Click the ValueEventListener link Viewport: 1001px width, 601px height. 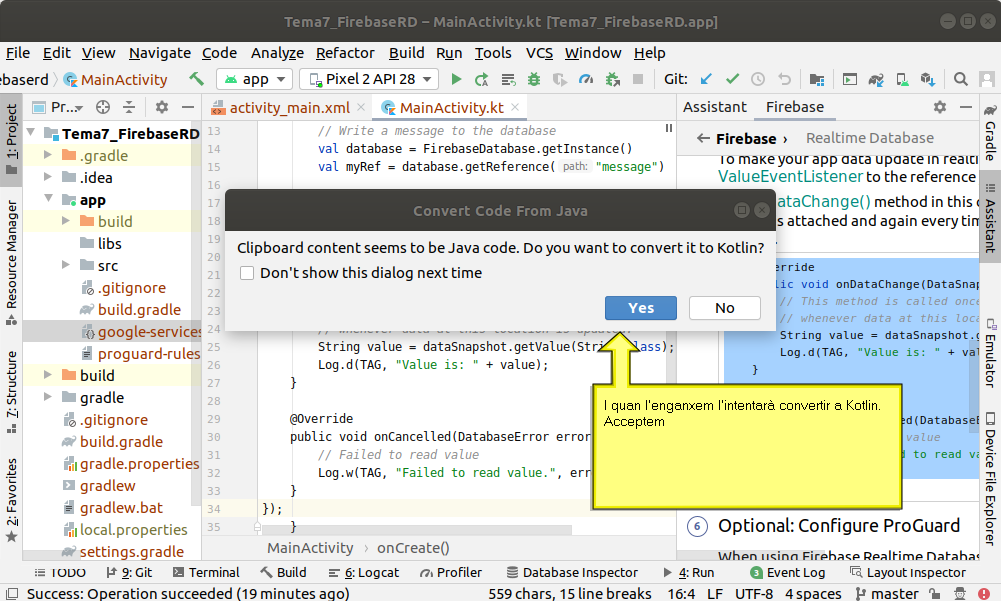[790, 177]
